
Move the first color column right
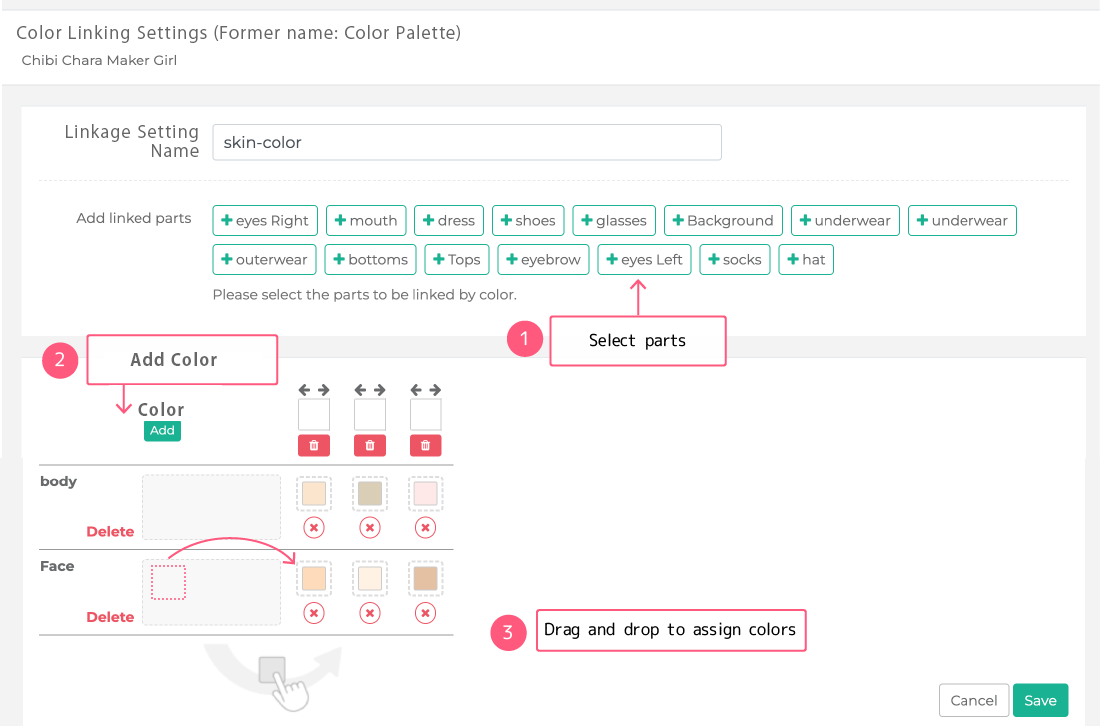323,389
